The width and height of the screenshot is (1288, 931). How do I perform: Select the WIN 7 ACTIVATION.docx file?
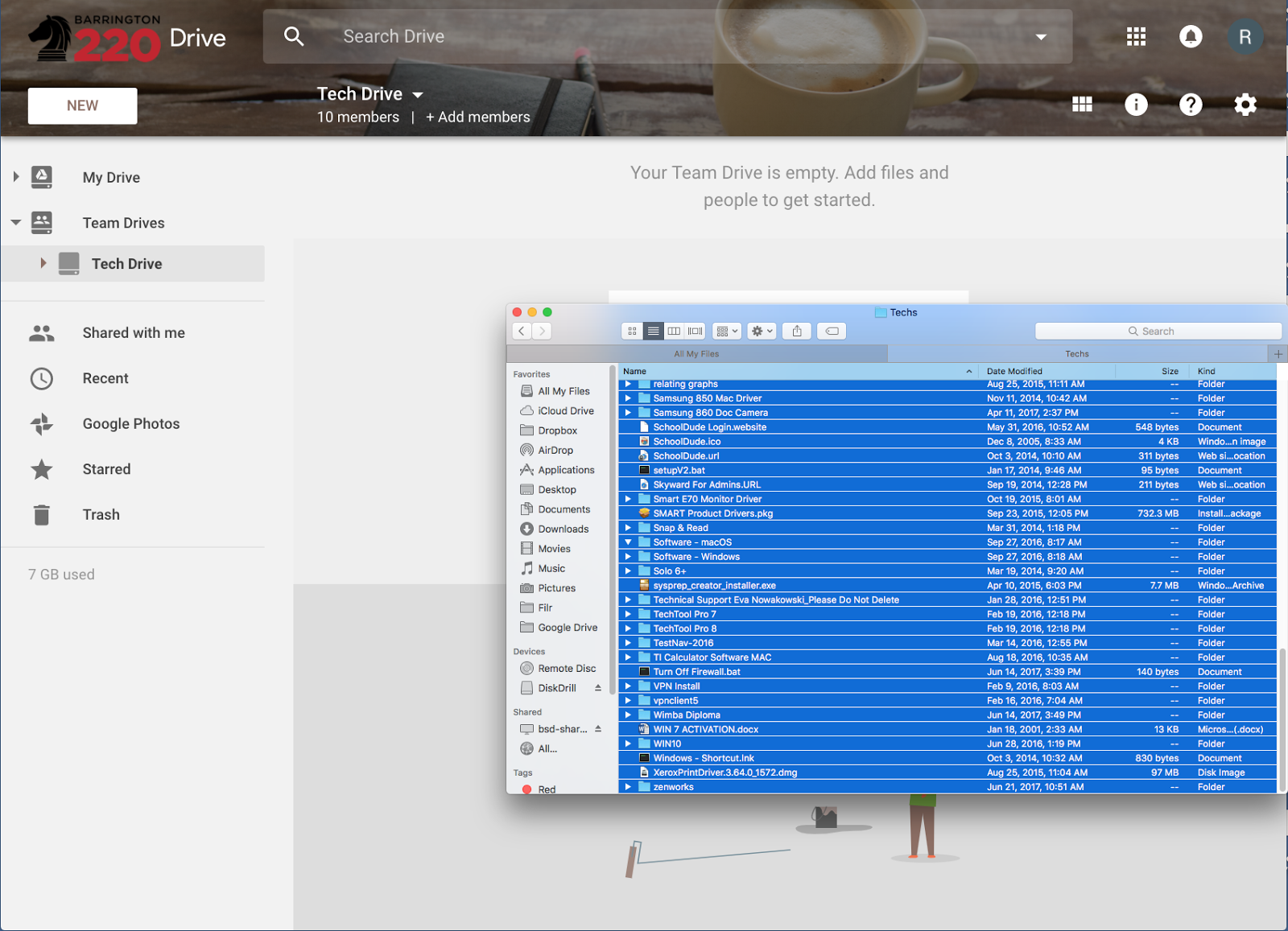tap(947, 730)
